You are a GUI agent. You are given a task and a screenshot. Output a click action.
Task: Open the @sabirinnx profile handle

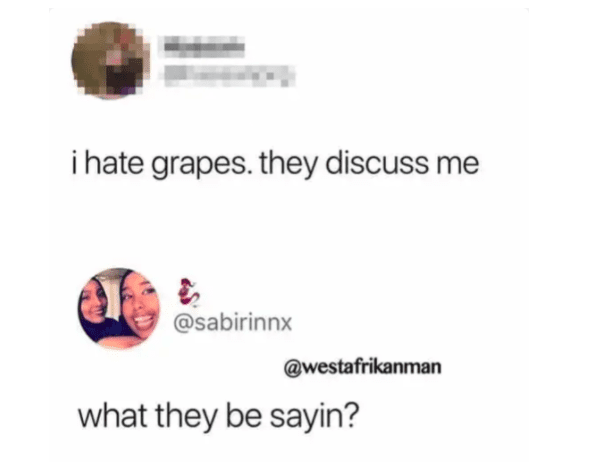pyautogui.click(x=233, y=322)
